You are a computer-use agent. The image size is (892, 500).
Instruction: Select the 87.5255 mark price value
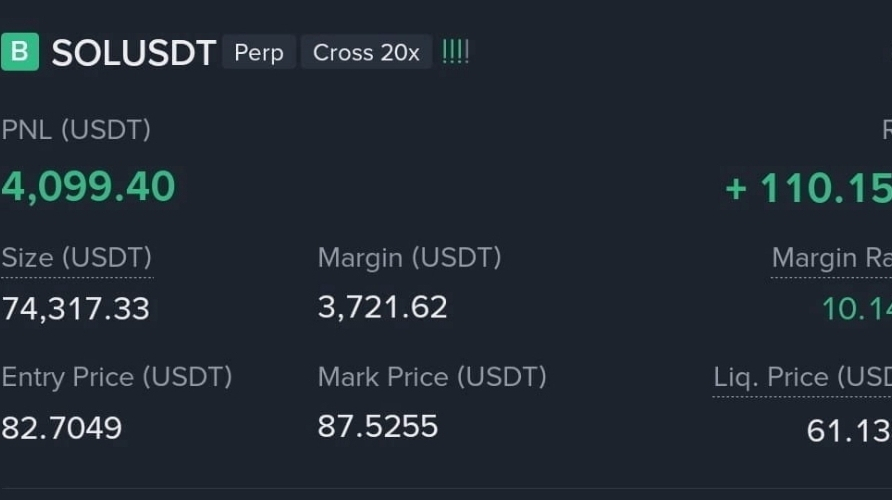[x=377, y=427]
